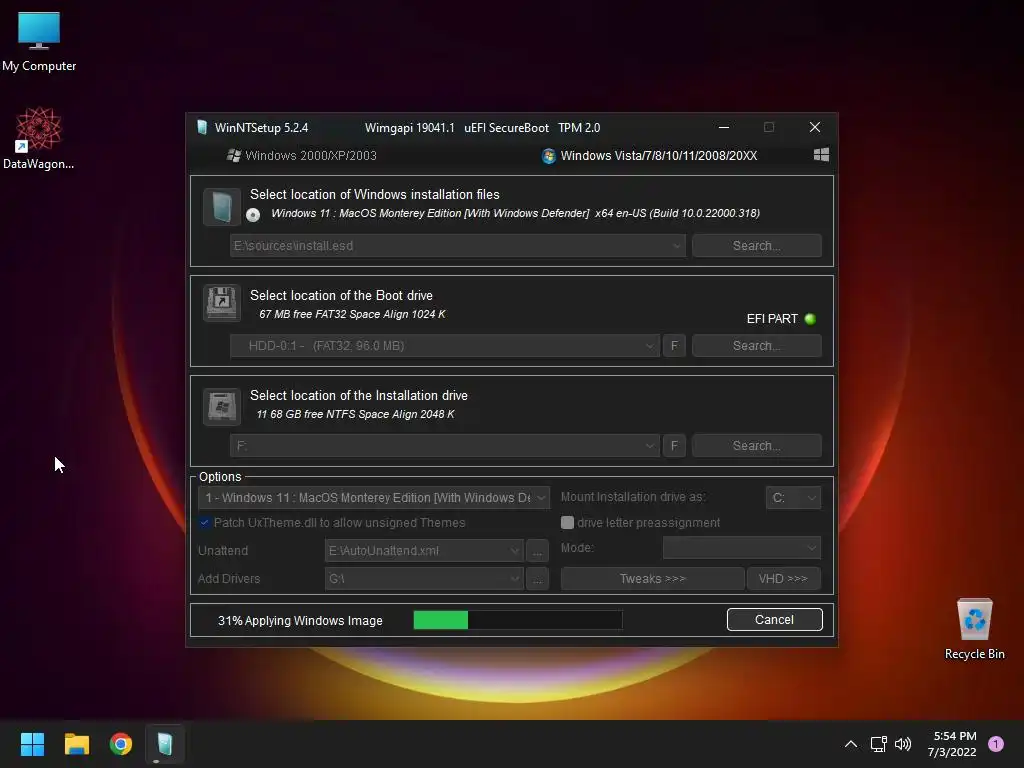Toggle drive letter preassignment checkbox
This screenshot has height=768, width=1024.
pyautogui.click(x=567, y=522)
